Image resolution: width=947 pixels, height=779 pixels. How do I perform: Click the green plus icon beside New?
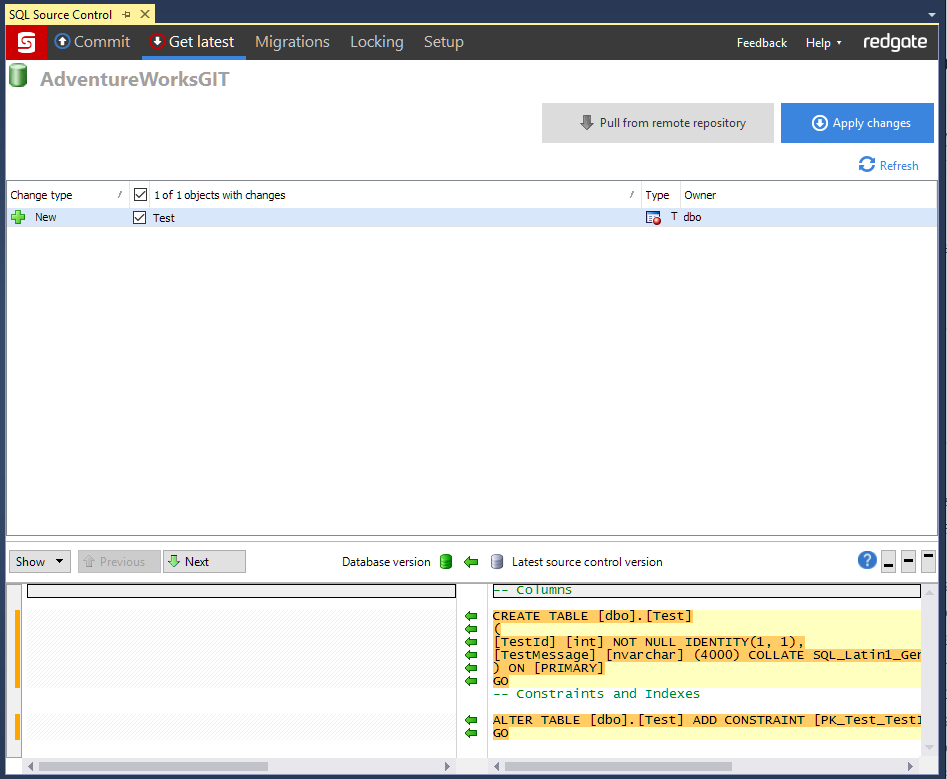(x=19, y=216)
